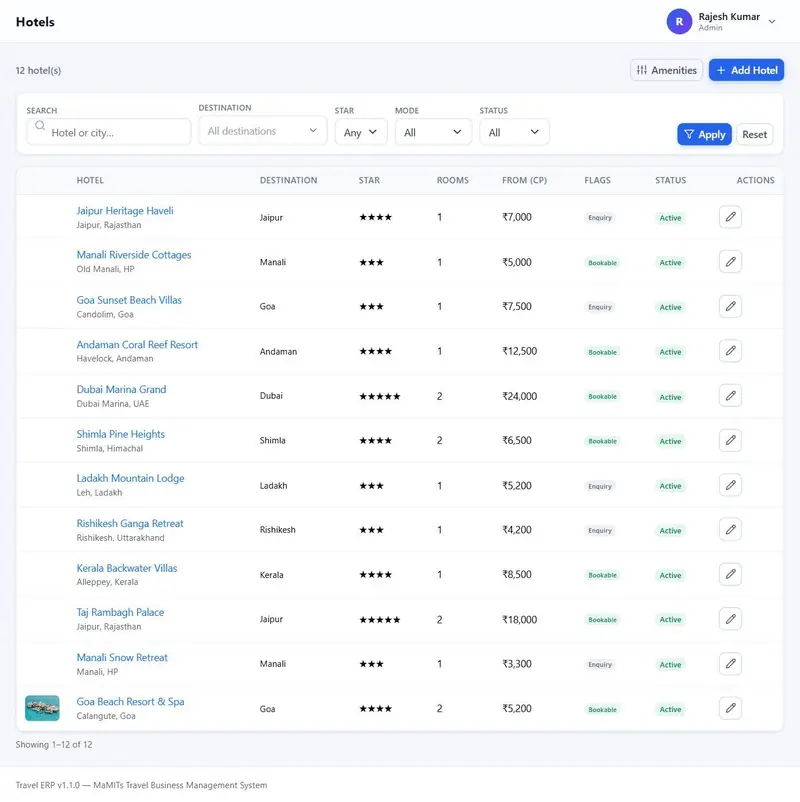Click the Bookable flag for Kerala Backwater Villas
This screenshot has height=802, width=800.
602,575
